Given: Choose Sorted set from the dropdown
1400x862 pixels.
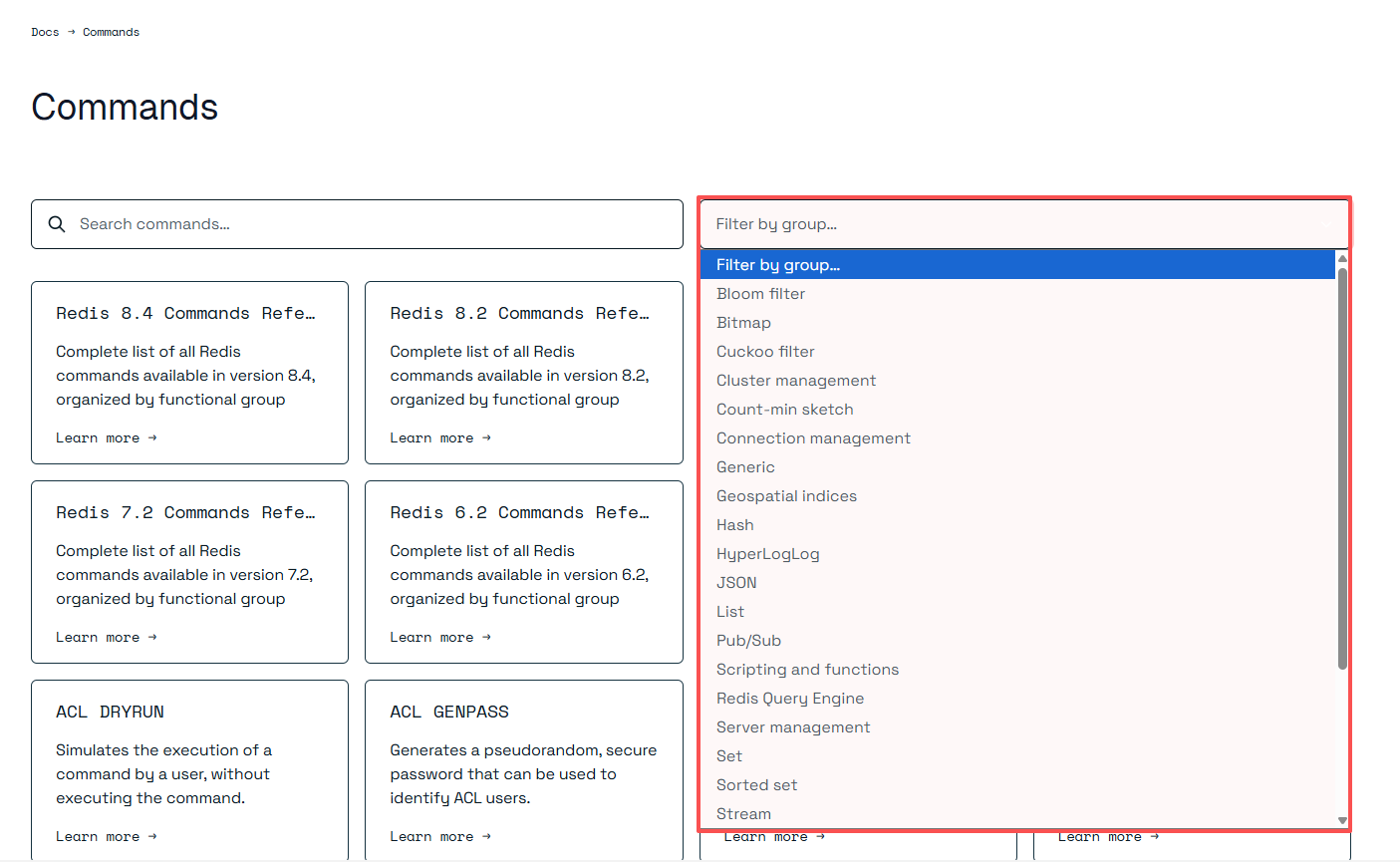Looking at the screenshot, I should point(1017,785).
